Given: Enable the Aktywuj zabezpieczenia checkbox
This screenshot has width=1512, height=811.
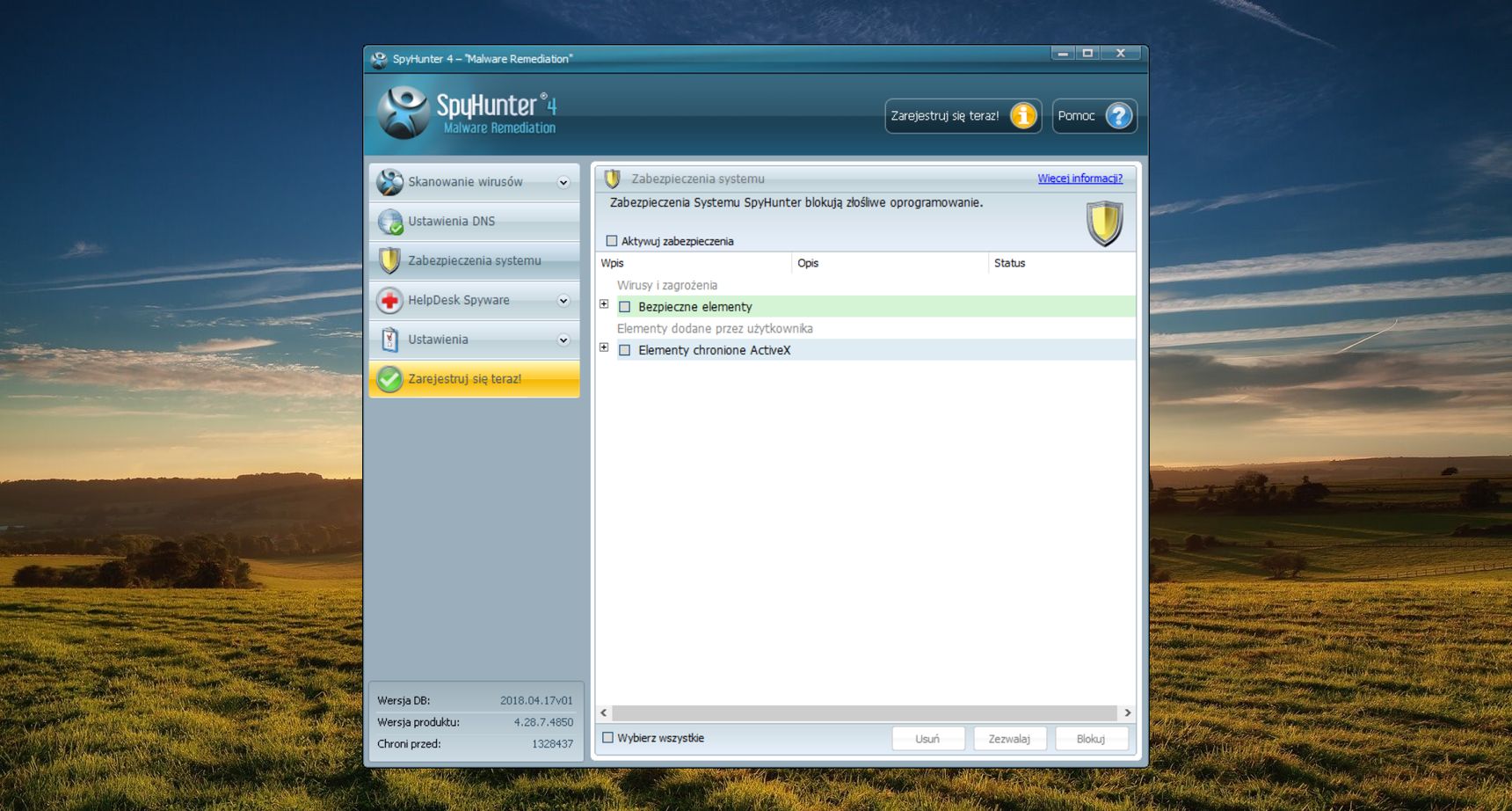Looking at the screenshot, I should click(x=612, y=241).
